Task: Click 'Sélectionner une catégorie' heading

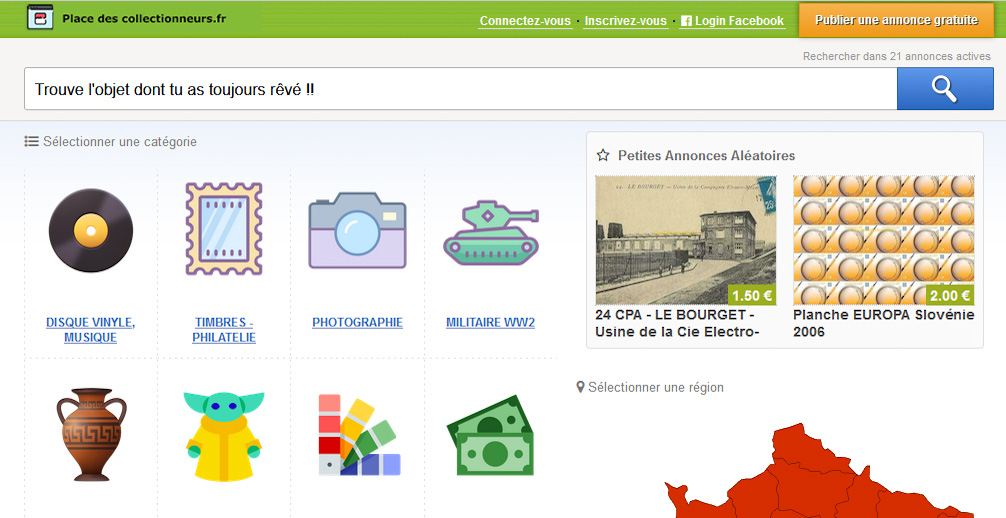Action: (x=119, y=141)
